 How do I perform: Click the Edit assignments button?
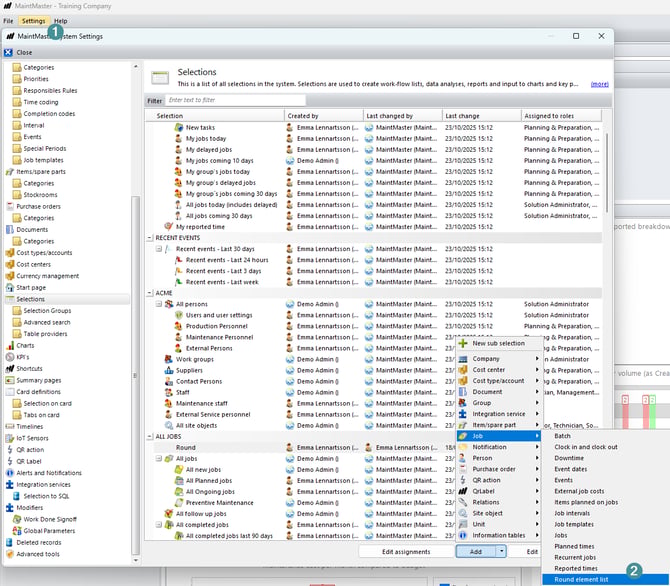pyautogui.click(x=406, y=551)
